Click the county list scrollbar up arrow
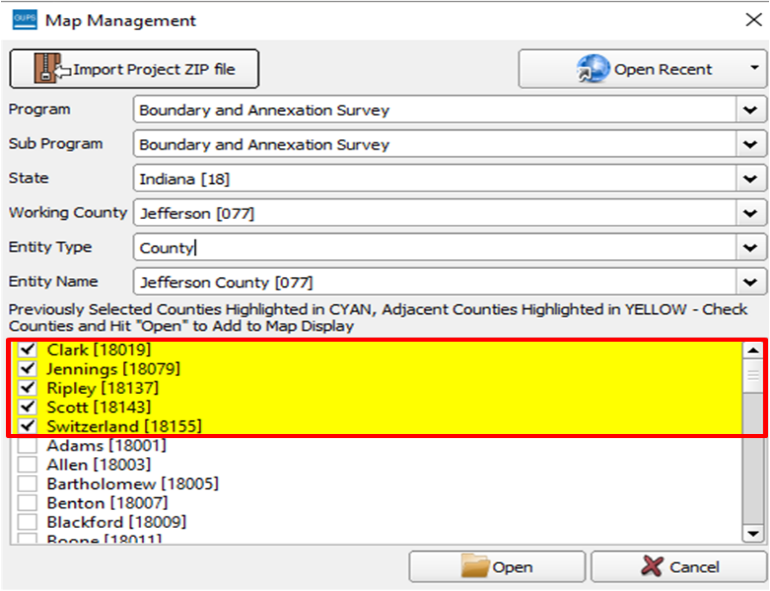770x591 pixels. coord(753,350)
